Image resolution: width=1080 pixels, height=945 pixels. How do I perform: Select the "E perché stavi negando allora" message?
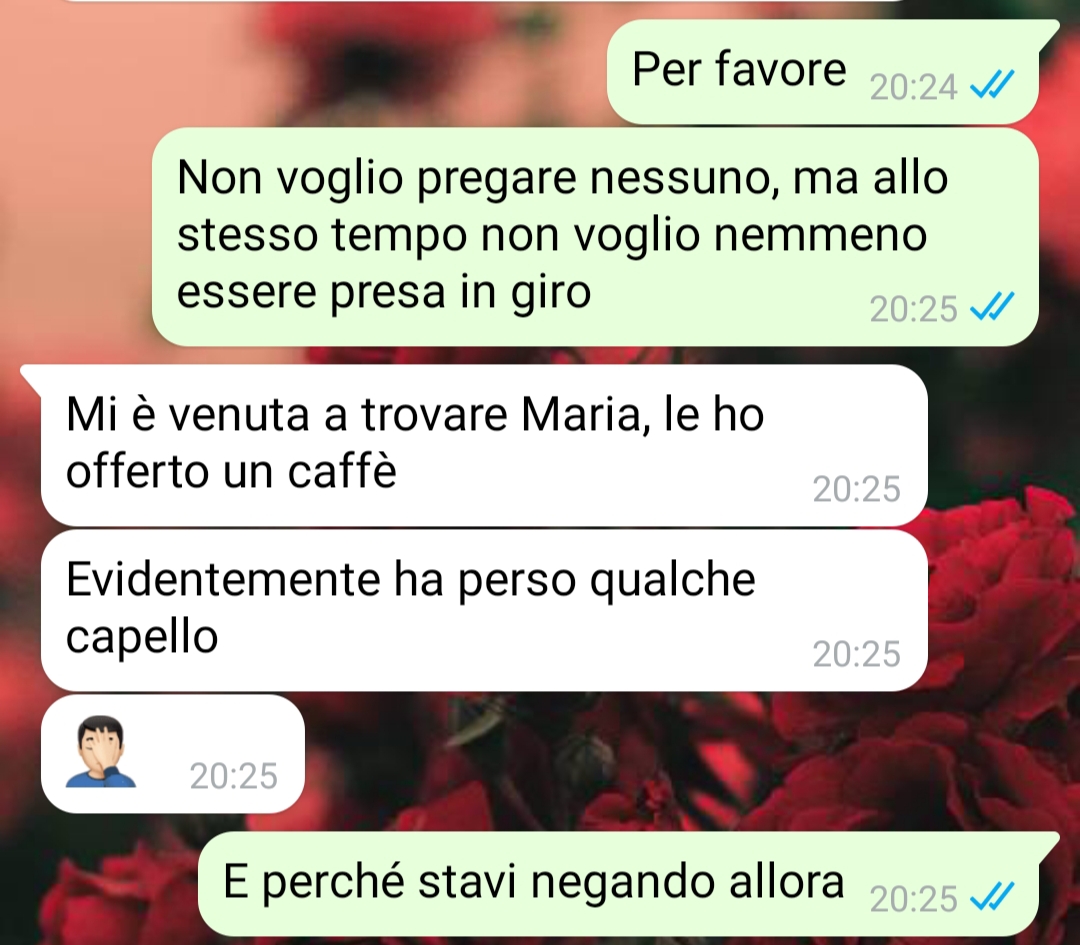tap(619, 884)
